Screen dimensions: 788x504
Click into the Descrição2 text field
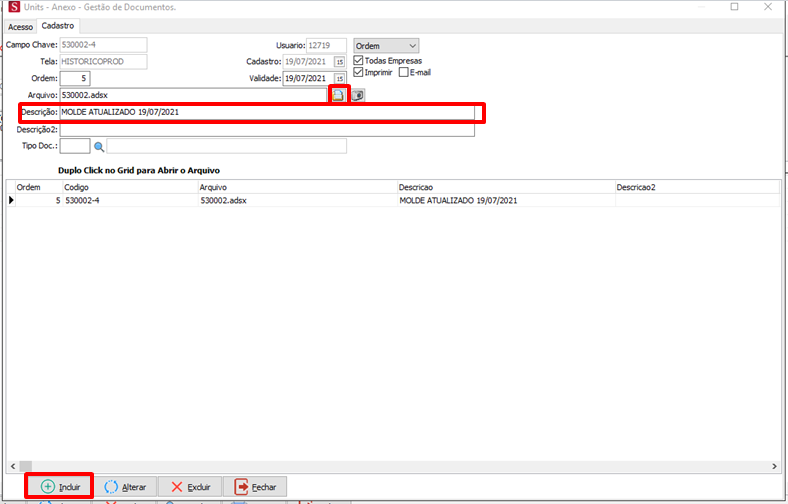tap(266, 129)
